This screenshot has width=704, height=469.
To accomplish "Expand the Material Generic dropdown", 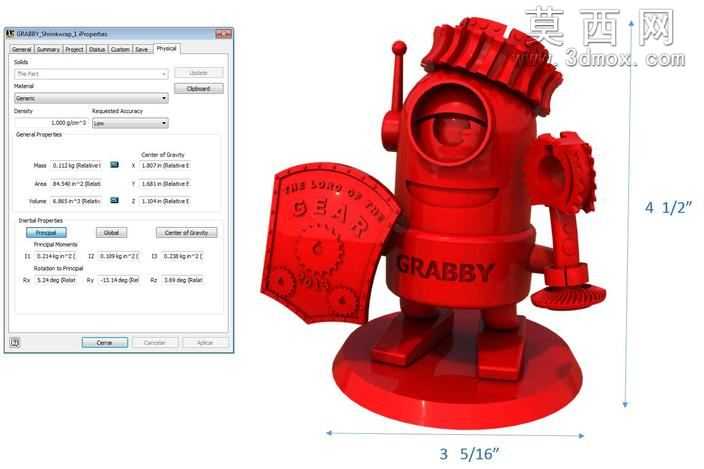I will click(x=92, y=98).
